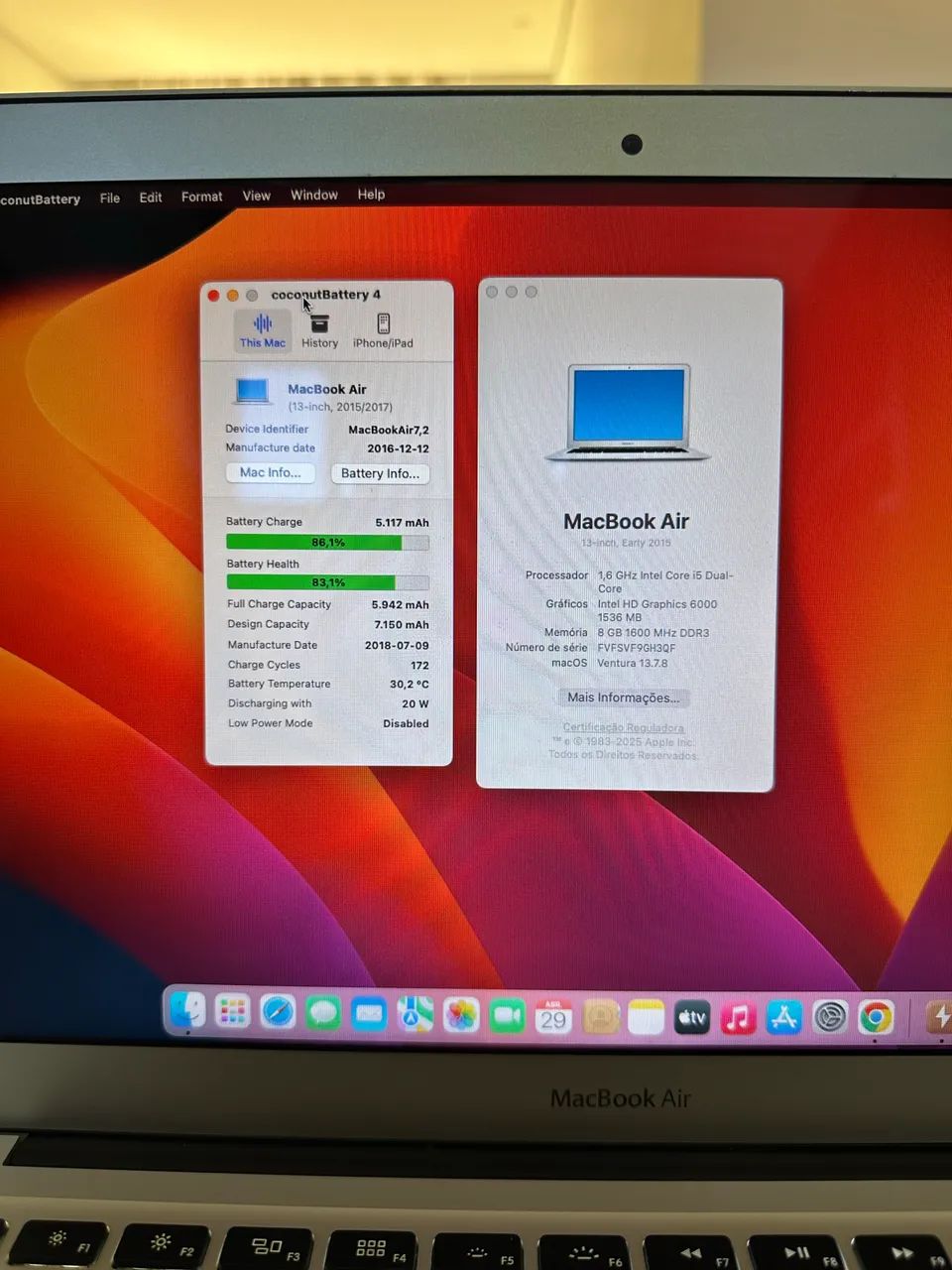Open the Certificação Reguladora link
The image size is (952, 1270).
pyautogui.click(x=624, y=727)
